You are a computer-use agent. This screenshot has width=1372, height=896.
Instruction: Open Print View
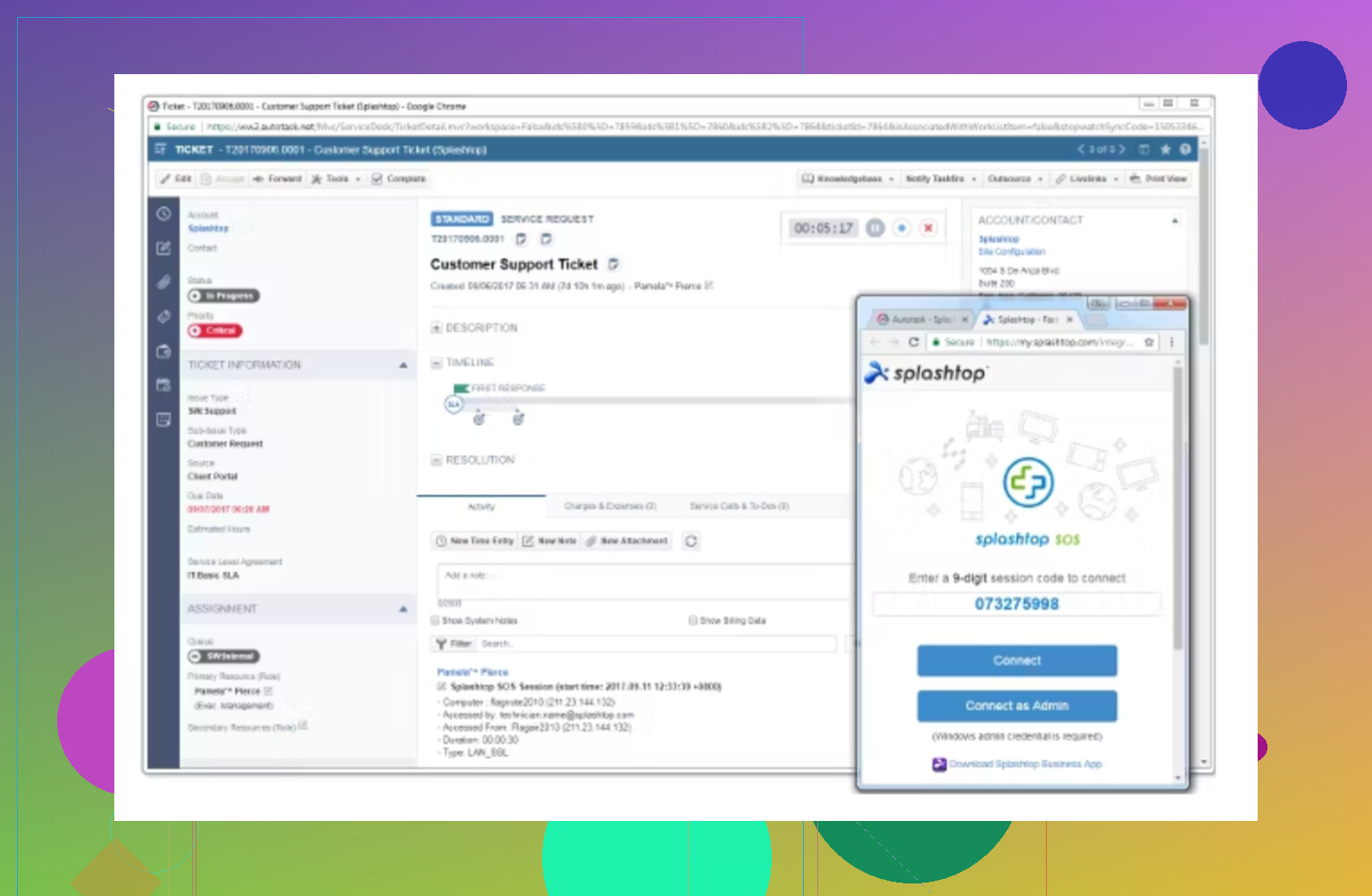pyautogui.click(x=1159, y=179)
